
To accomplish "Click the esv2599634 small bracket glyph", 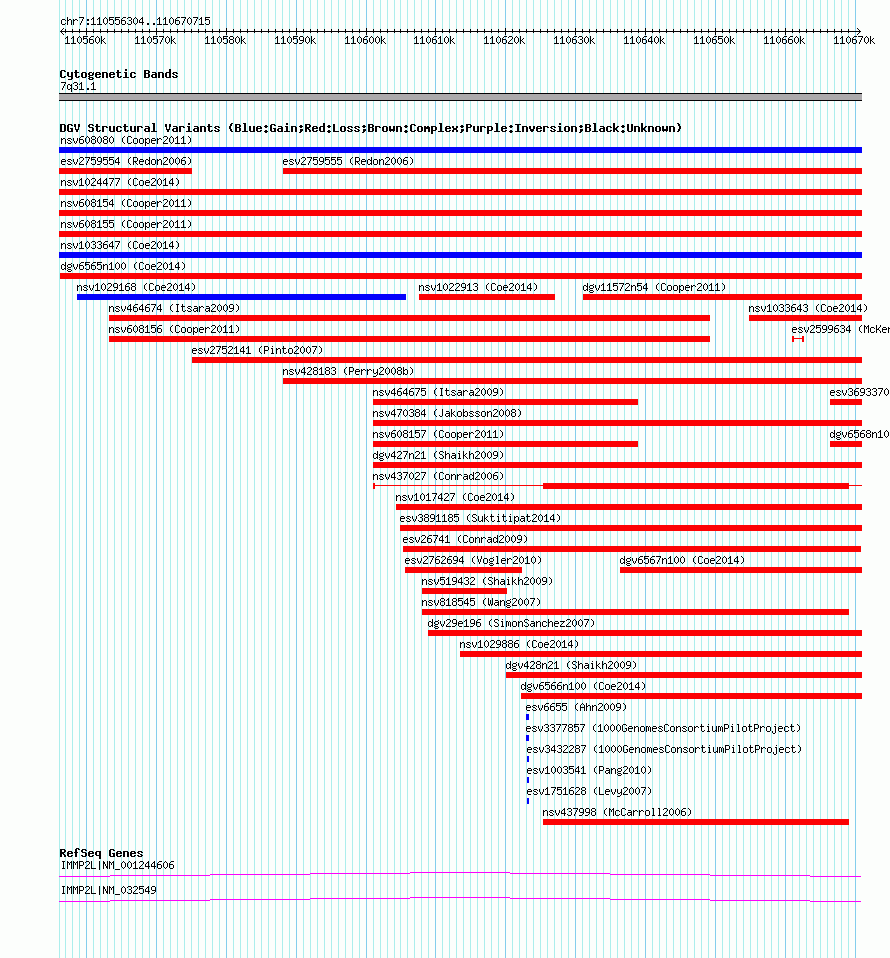I will pos(798,339).
